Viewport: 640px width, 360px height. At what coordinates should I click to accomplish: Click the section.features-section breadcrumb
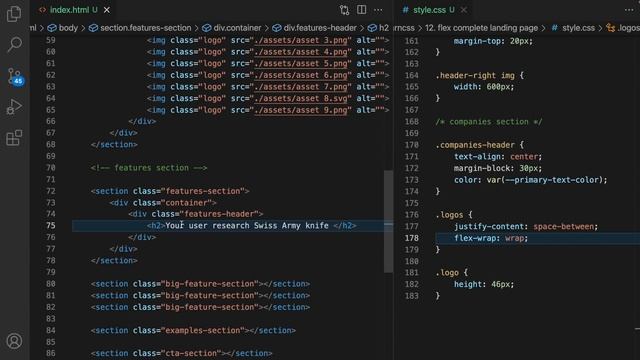pos(140,28)
